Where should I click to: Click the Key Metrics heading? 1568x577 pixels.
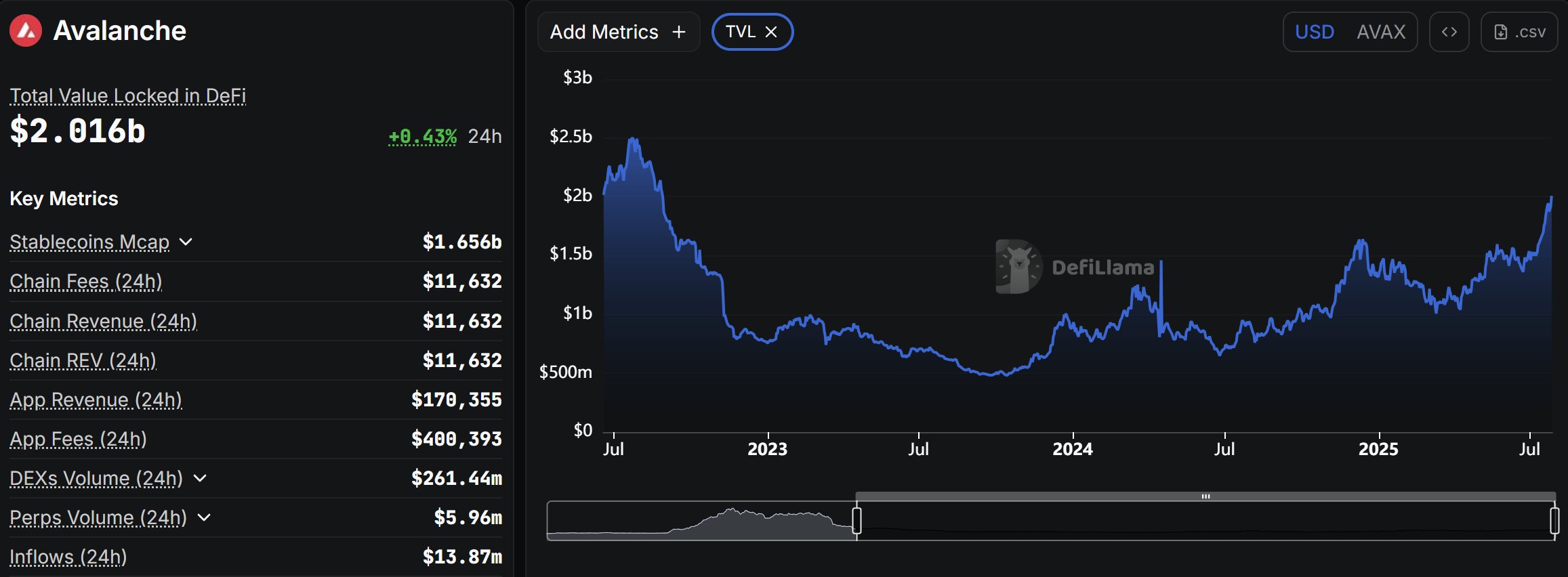(x=64, y=198)
